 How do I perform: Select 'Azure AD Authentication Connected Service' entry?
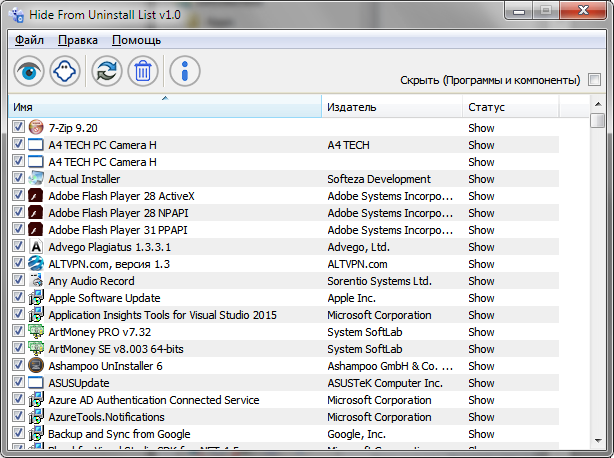pos(154,400)
